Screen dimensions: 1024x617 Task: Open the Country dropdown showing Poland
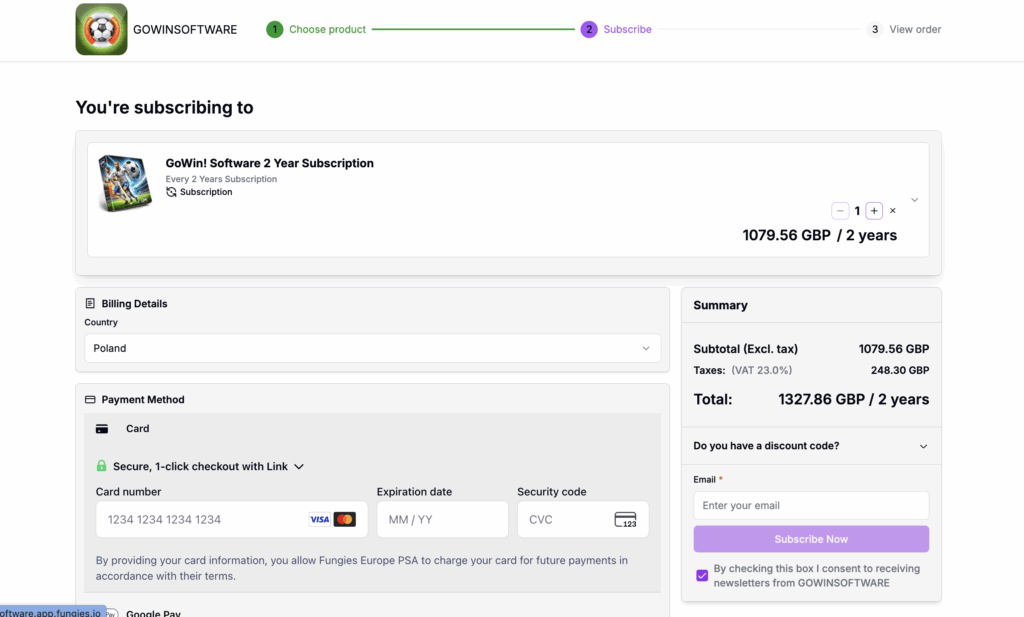click(x=372, y=348)
